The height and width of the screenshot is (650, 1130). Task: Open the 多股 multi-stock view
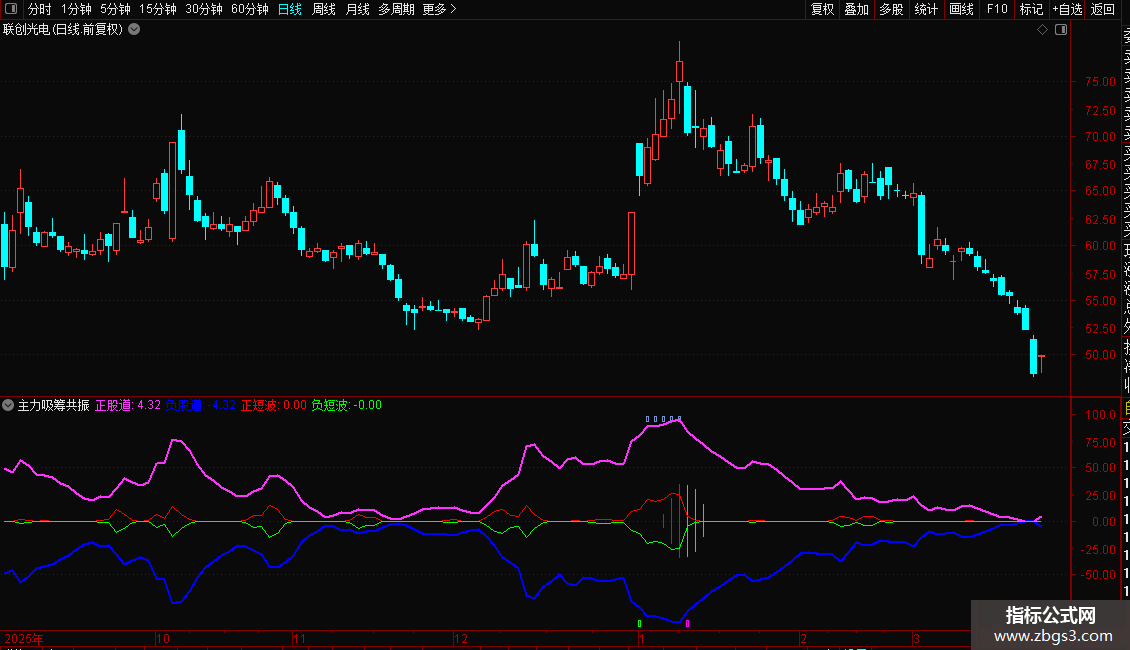coord(891,9)
